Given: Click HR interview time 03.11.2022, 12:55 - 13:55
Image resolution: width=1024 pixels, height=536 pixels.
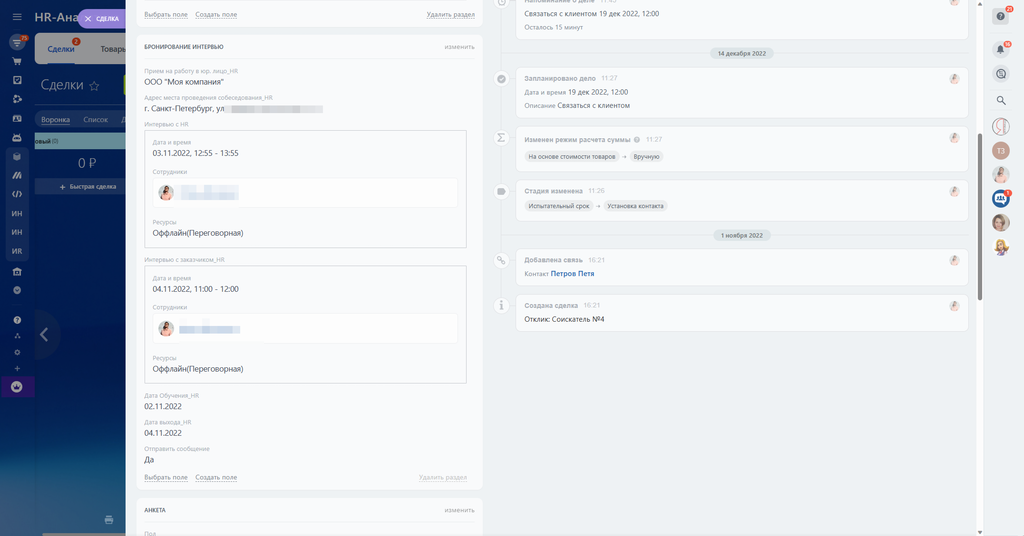Looking at the screenshot, I should tap(195, 153).
